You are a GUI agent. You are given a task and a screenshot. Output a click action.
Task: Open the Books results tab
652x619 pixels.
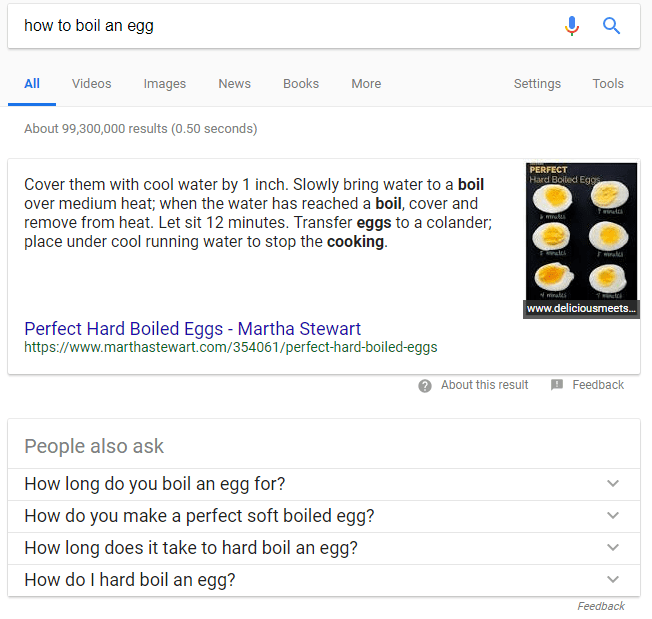pyautogui.click(x=301, y=84)
